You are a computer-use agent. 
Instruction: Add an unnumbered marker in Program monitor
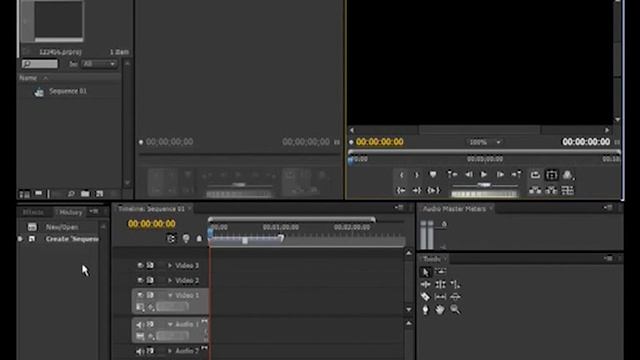coord(433,175)
